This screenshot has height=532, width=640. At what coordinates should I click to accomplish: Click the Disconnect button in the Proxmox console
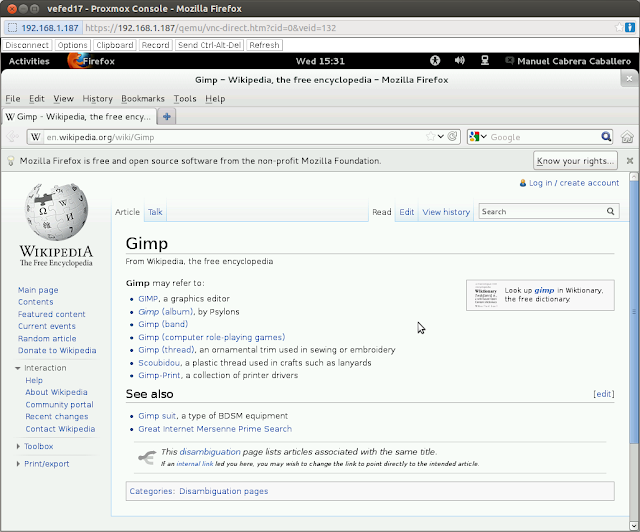(27, 45)
